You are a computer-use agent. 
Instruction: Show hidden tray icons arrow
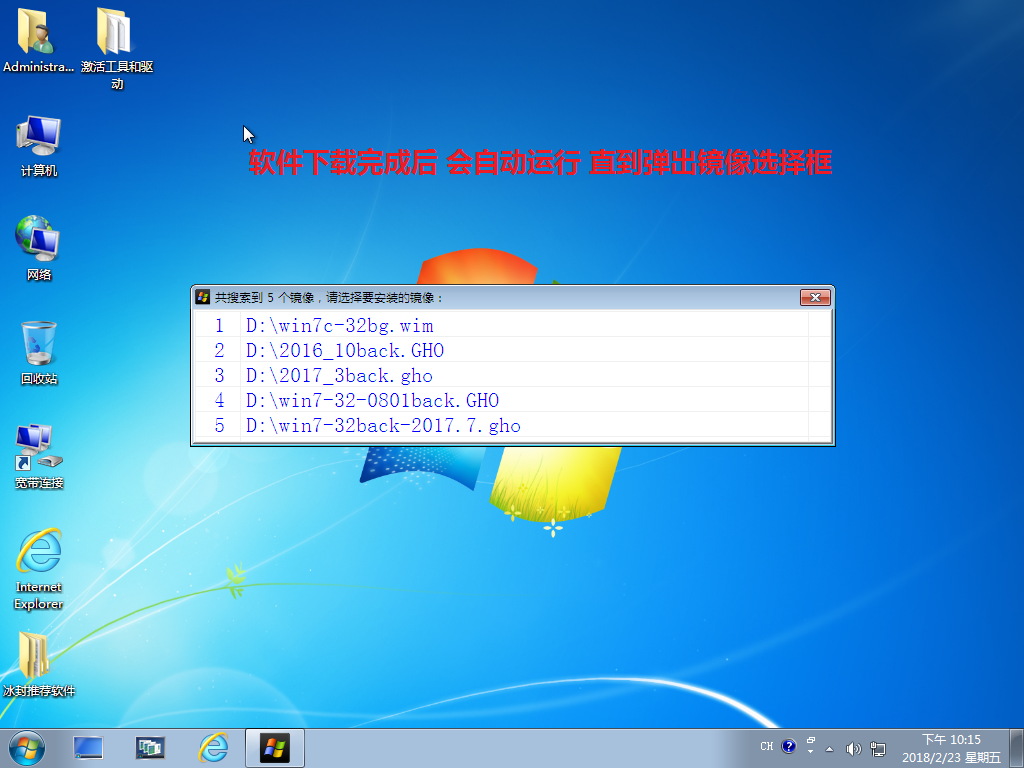[x=829, y=748]
